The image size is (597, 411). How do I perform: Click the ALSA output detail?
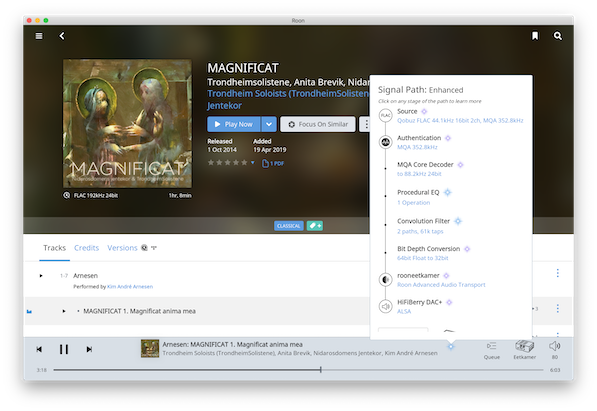pos(404,312)
